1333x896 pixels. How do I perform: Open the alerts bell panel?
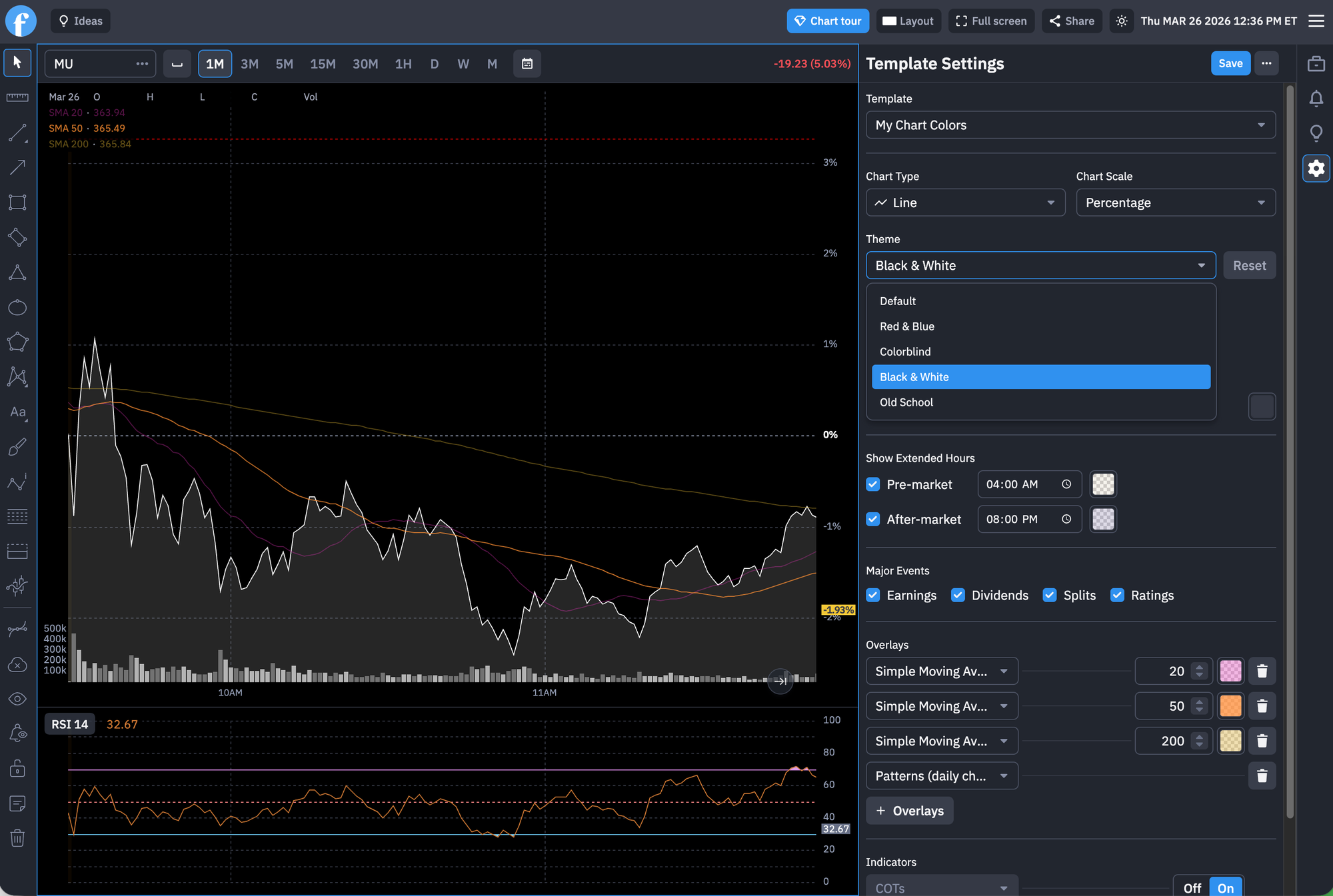coord(1316,99)
